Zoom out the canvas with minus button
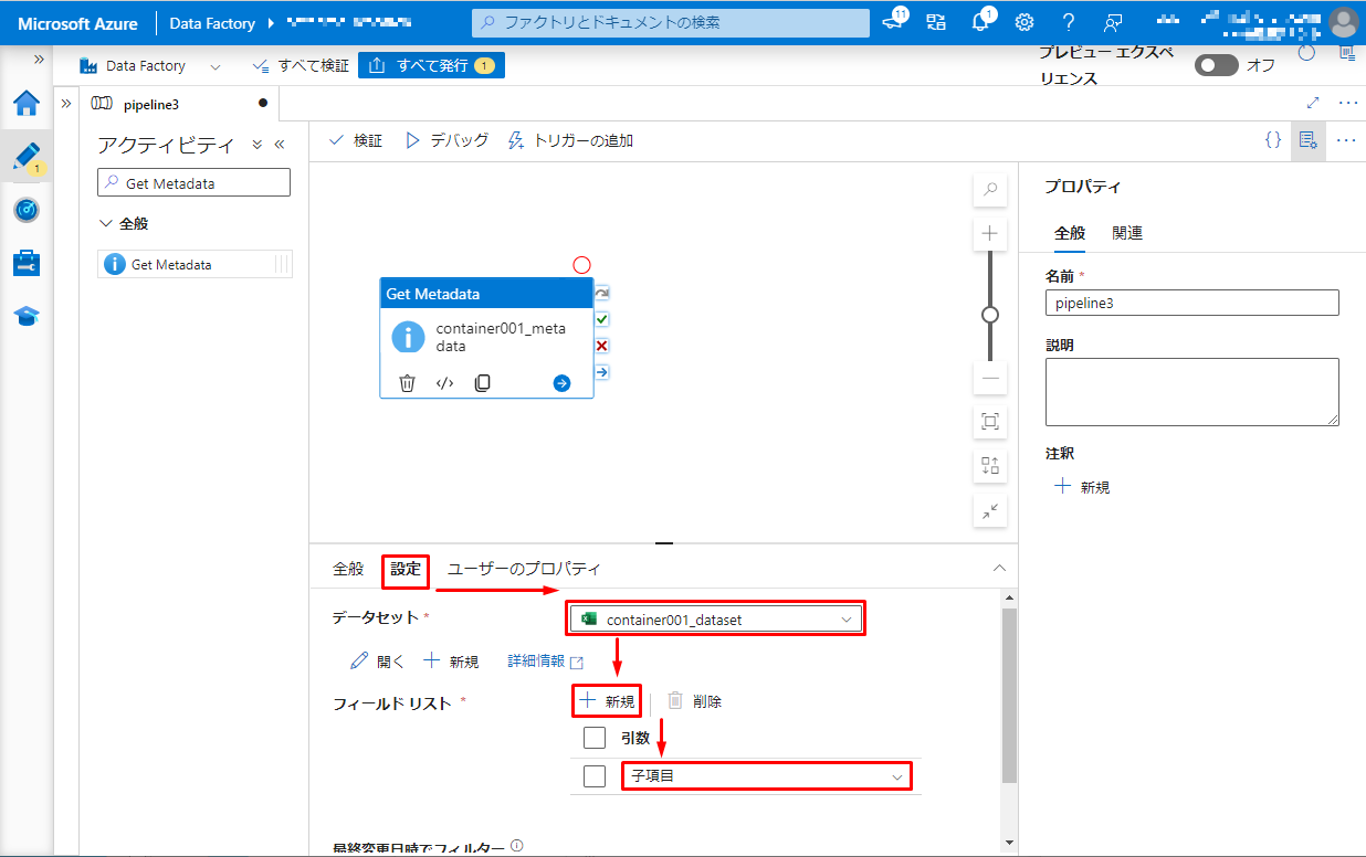Viewport: 1366px width, 857px height. pyautogui.click(x=990, y=379)
